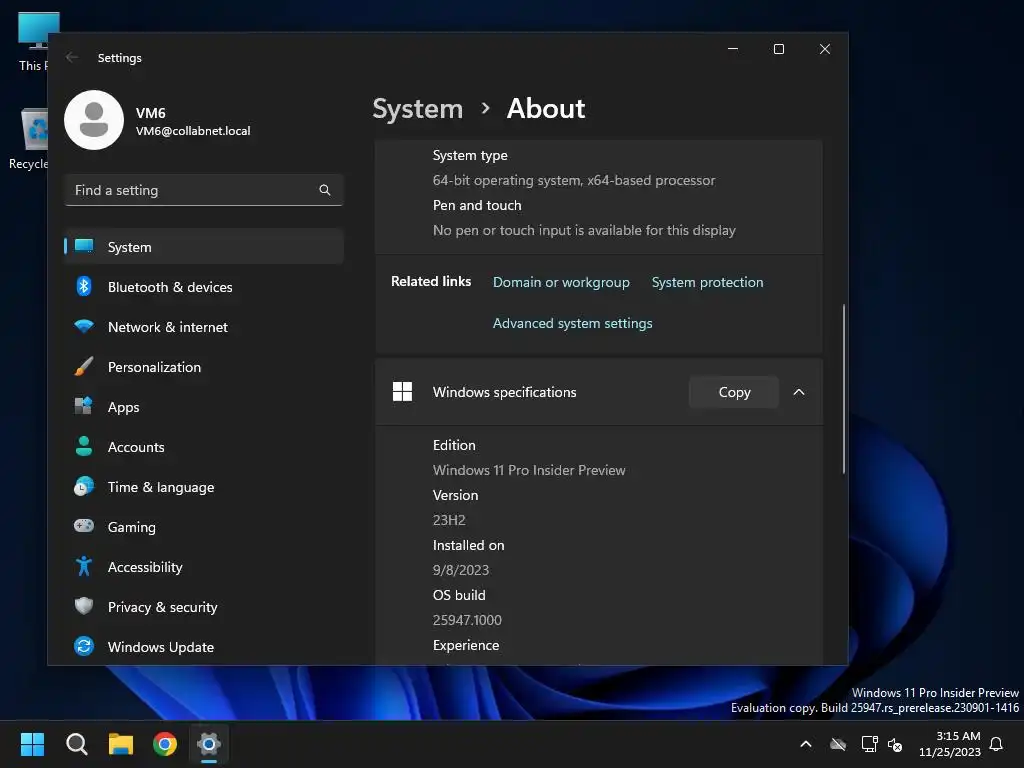Click the Windows Update sync icon
Viewport: 1024px width, 768px height.
84,646
